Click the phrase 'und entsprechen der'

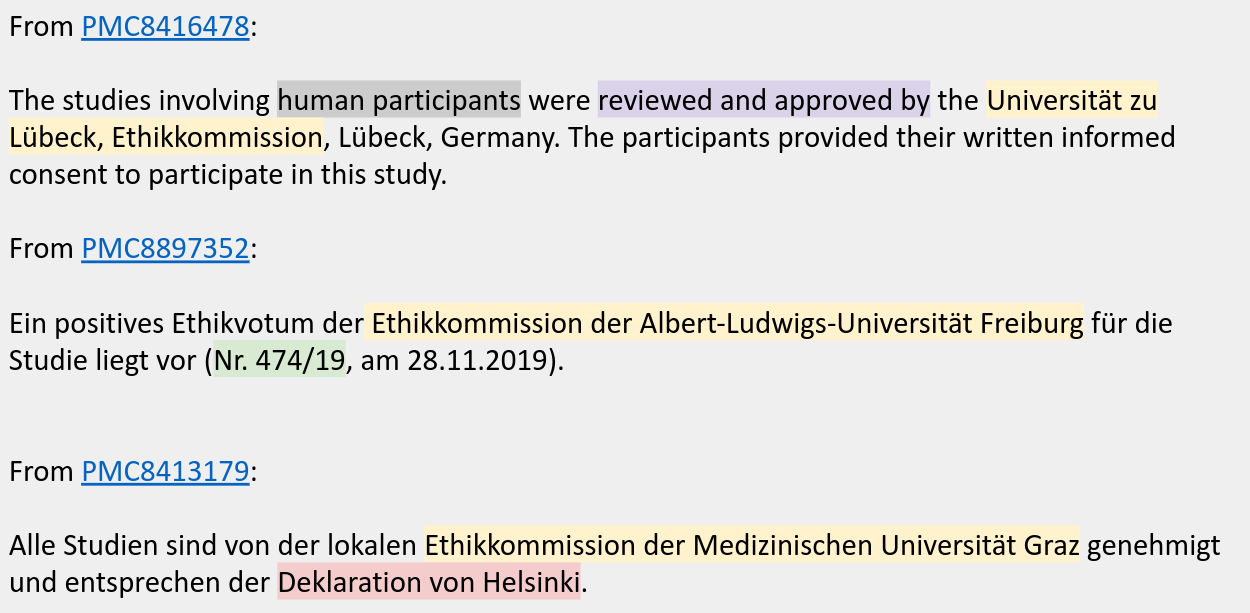click(139, 582)
